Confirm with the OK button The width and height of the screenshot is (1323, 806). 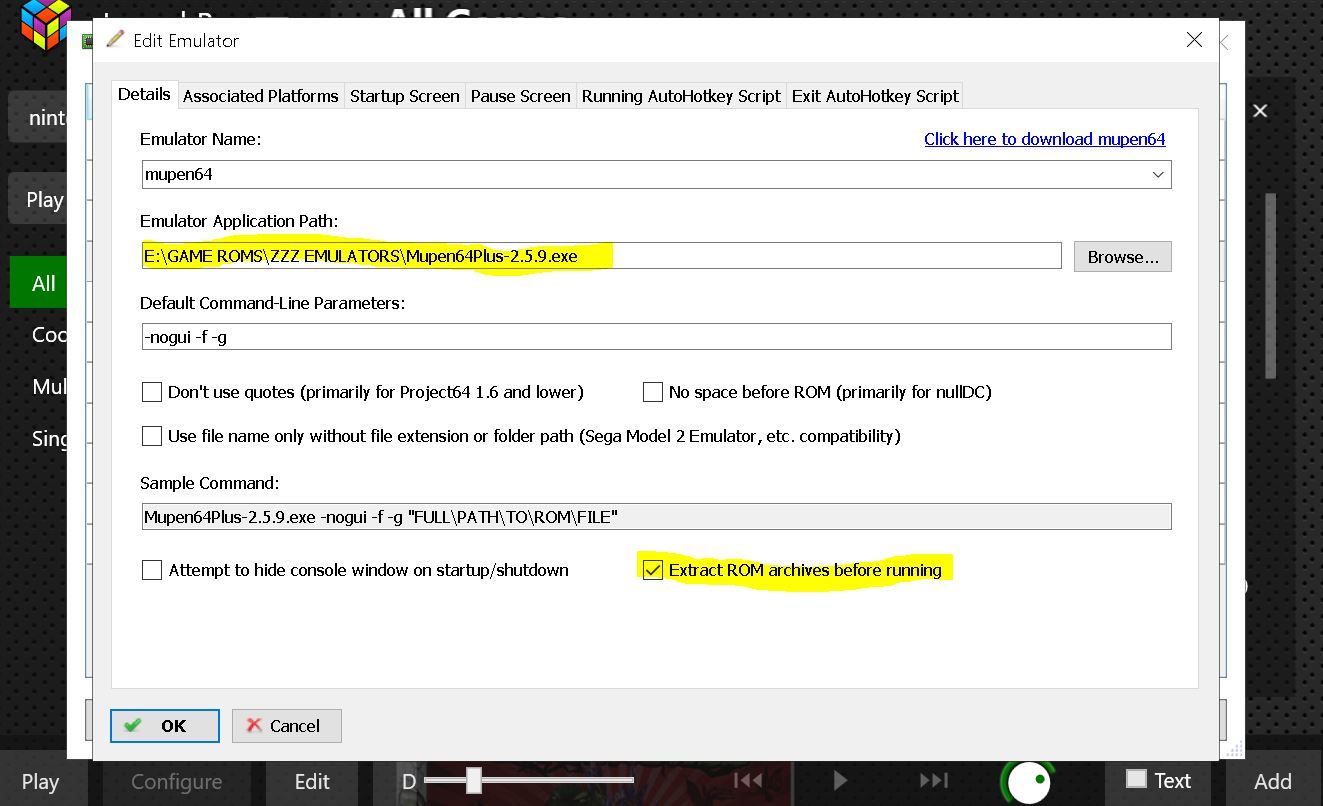165,726
